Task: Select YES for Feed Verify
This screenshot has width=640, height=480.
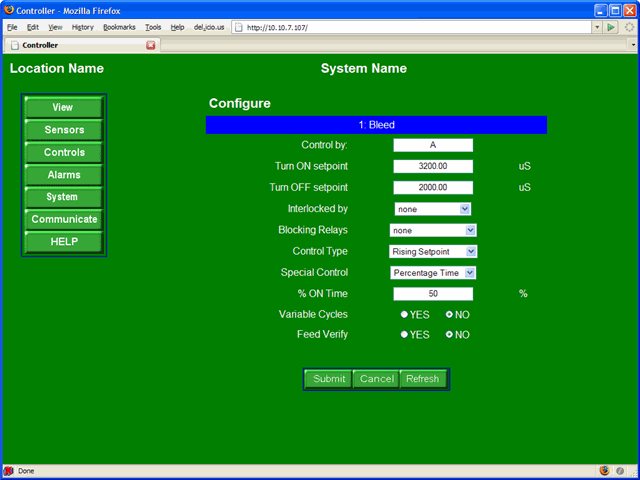Action: pyautogui.click(x=405, y=334)
